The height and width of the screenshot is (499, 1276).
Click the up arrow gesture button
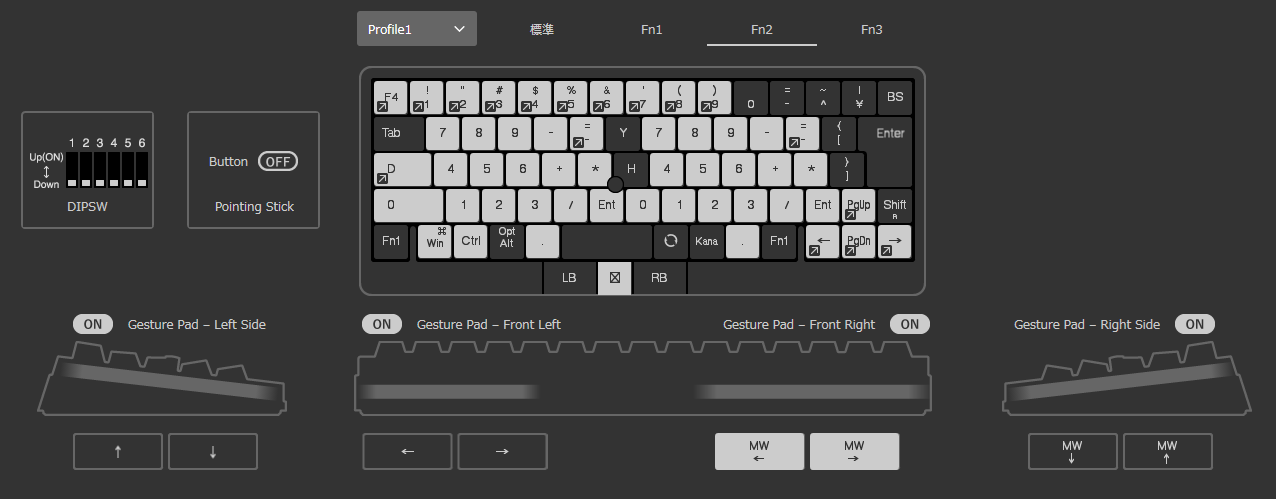tap(118, 451)
